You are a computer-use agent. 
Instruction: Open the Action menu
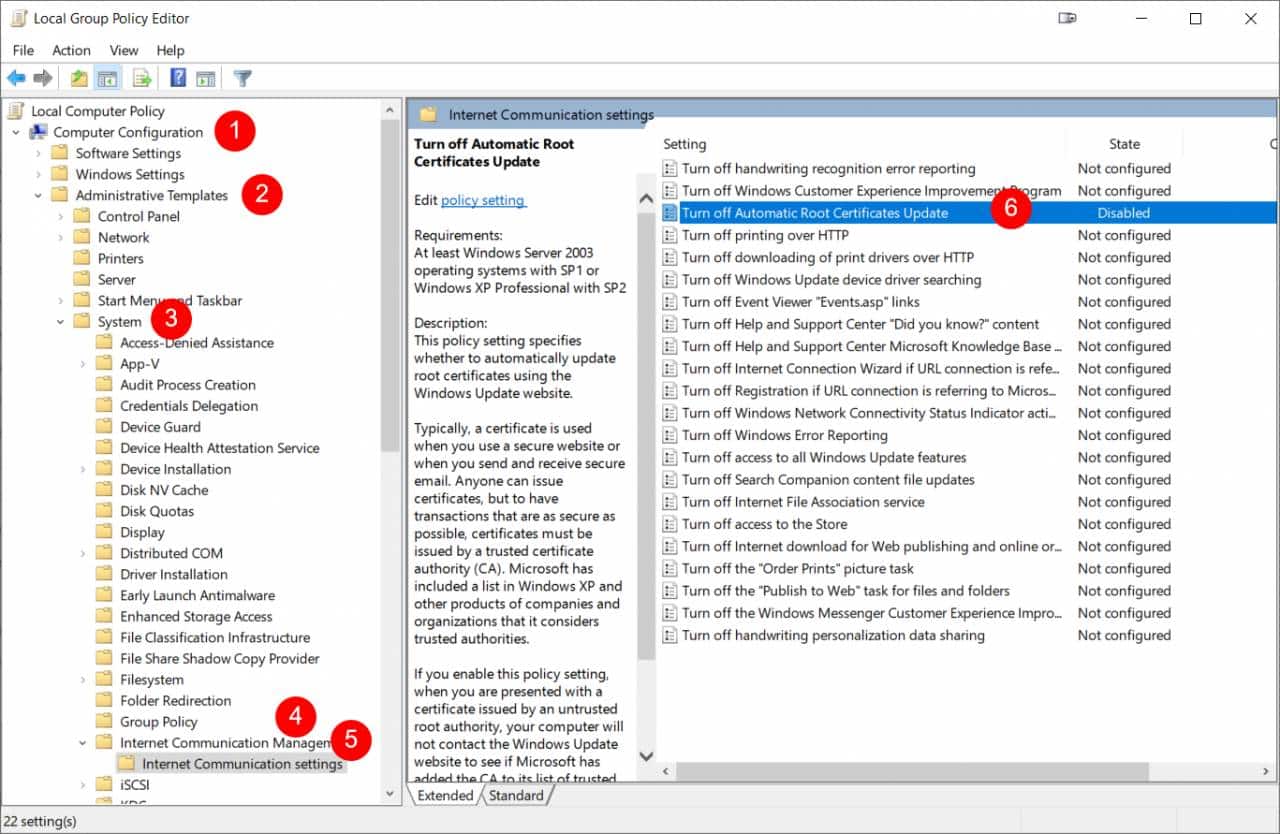[71, 50]
